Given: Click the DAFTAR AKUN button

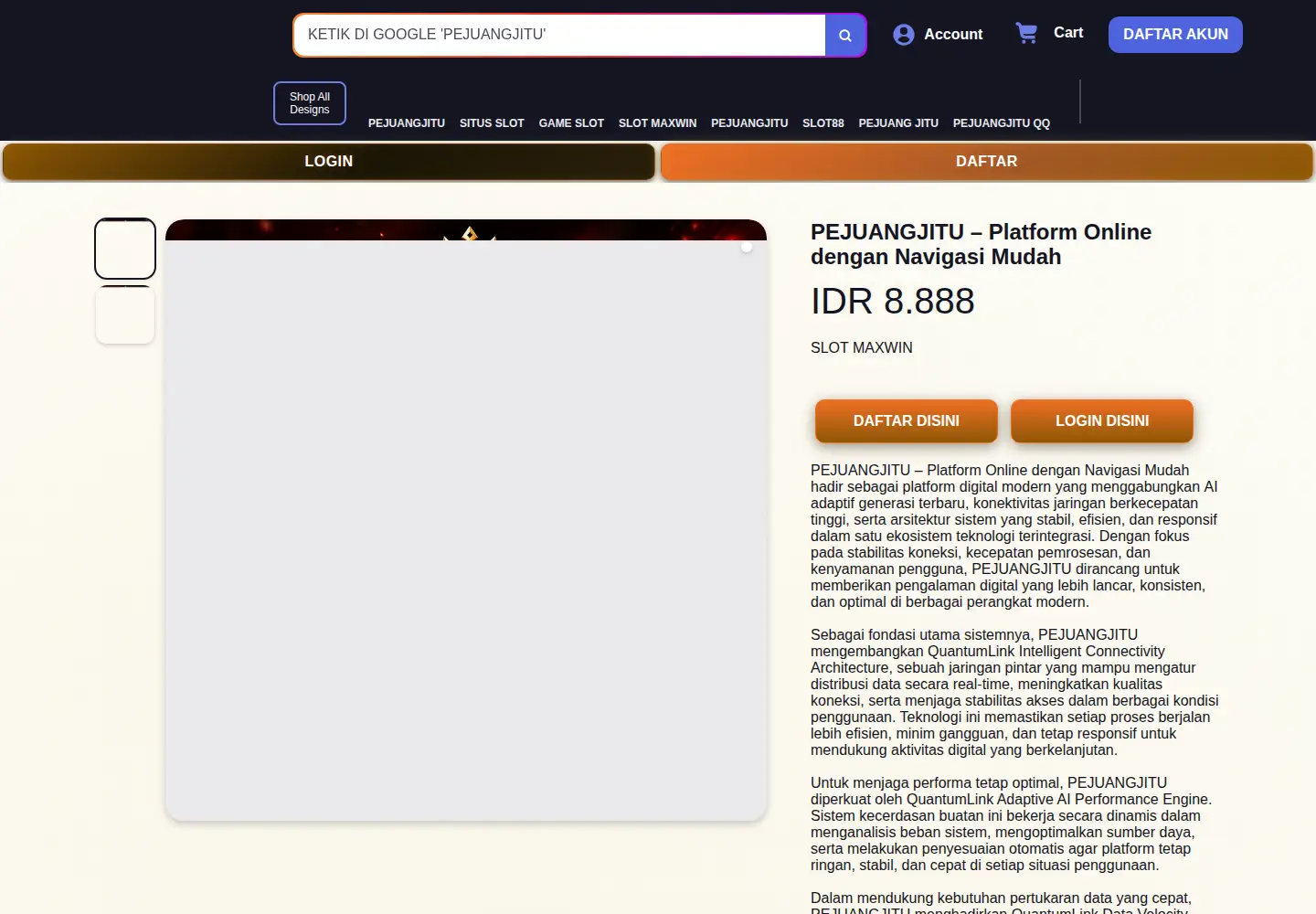Looking at the screenshot, I should pyautogui.click(x=1175, y=35).
